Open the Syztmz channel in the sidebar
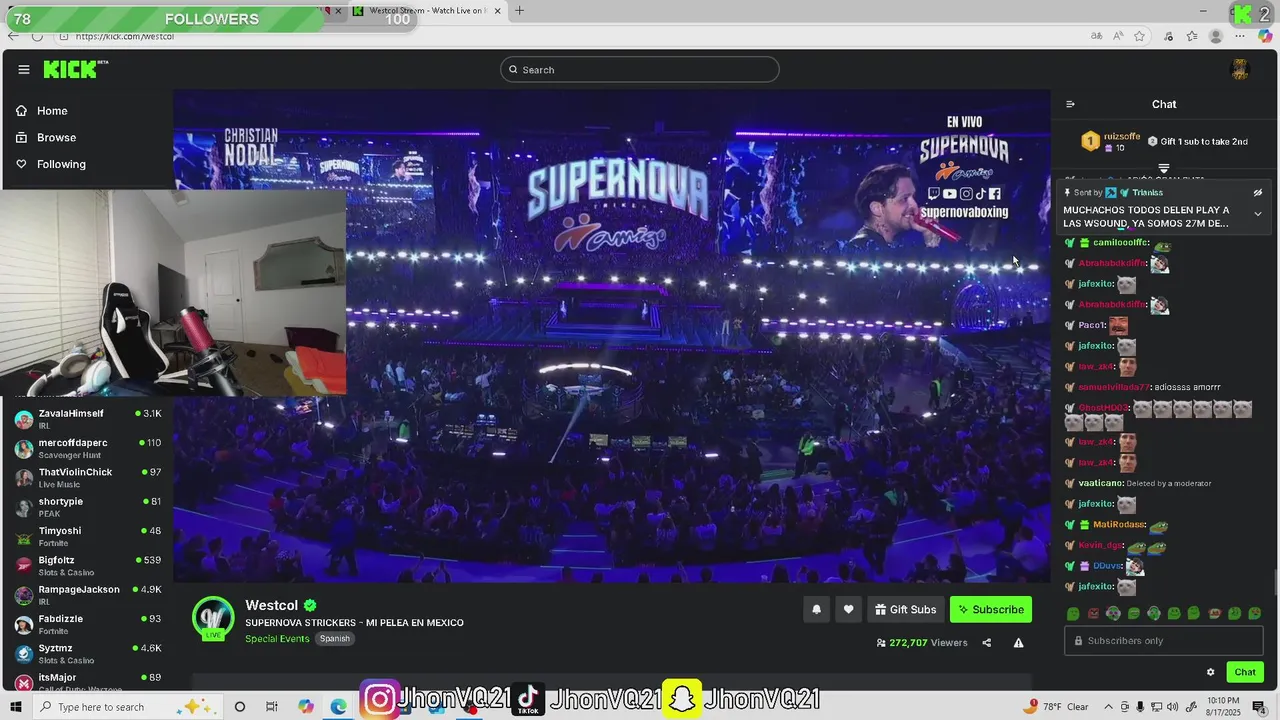The height and width of the screenshot is (720, 1280). click(88, 654)
